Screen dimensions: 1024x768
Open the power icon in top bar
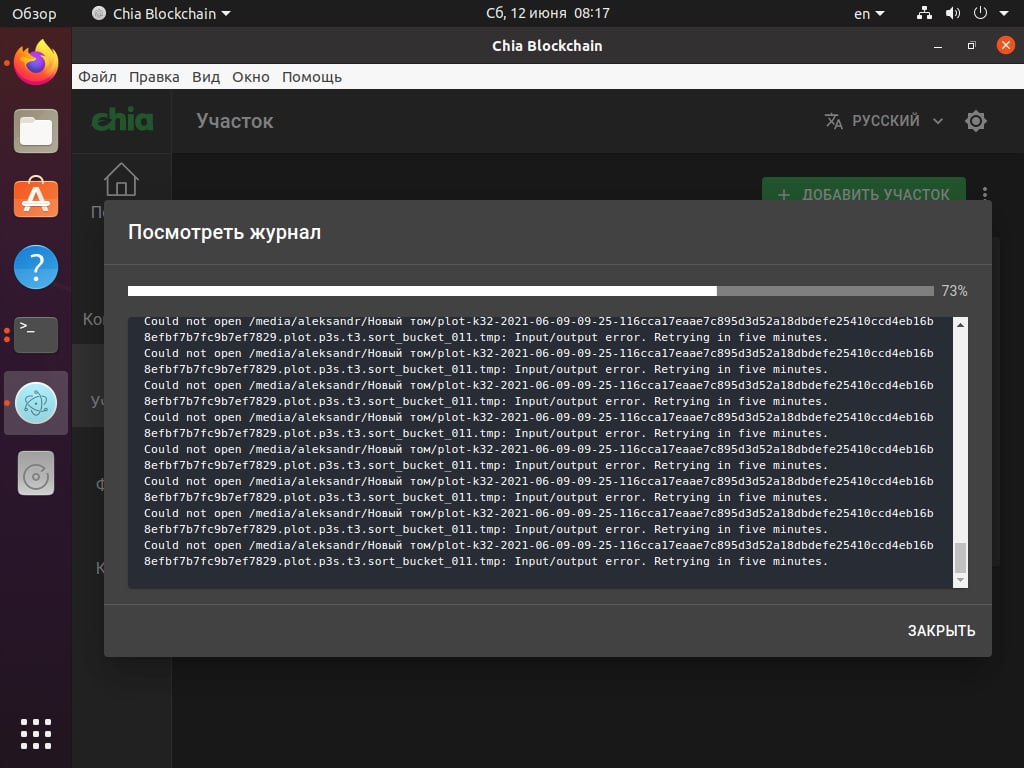tap(980, 13)
